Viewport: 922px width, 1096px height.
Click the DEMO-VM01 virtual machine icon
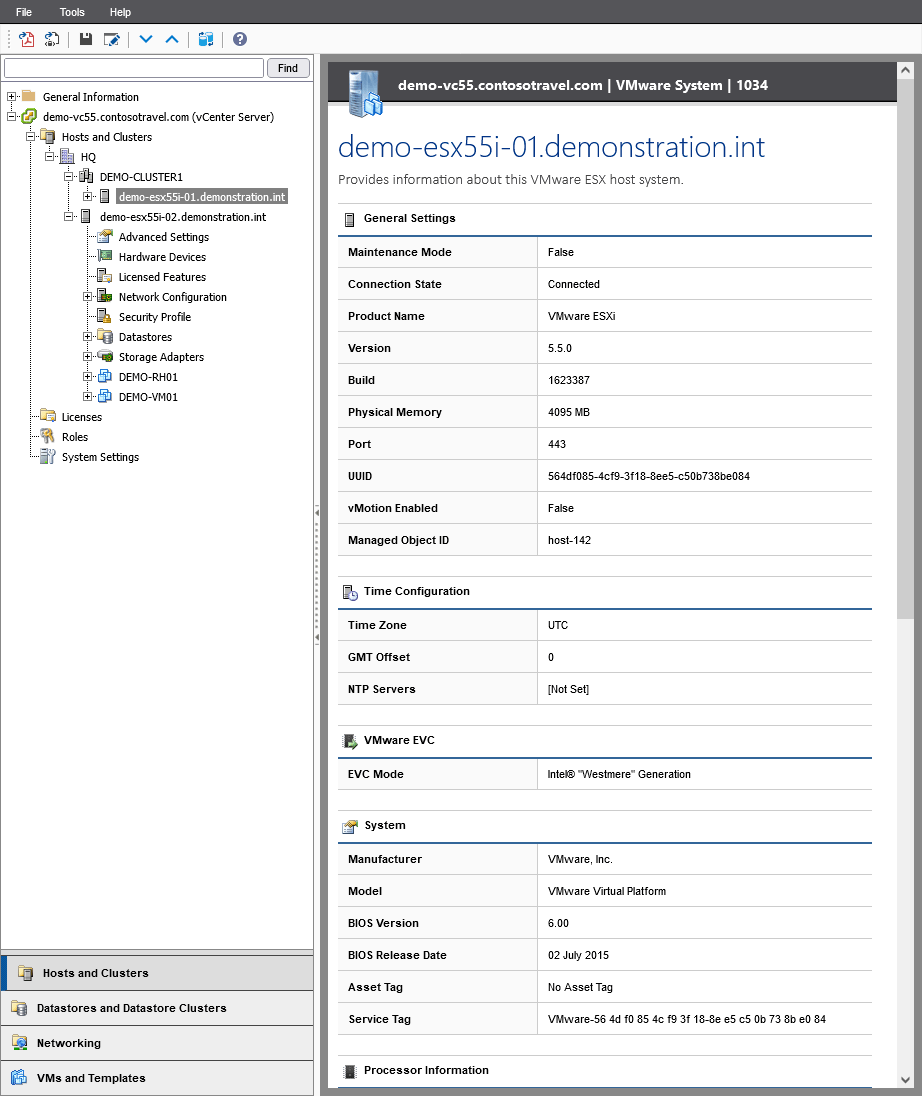tap(105, 396)
